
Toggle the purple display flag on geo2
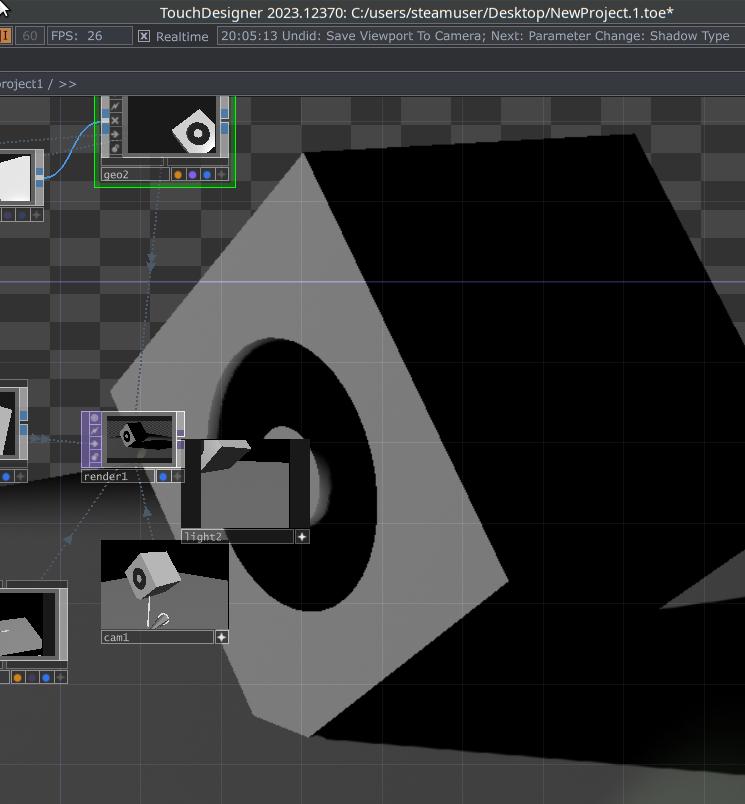(192, 175)
